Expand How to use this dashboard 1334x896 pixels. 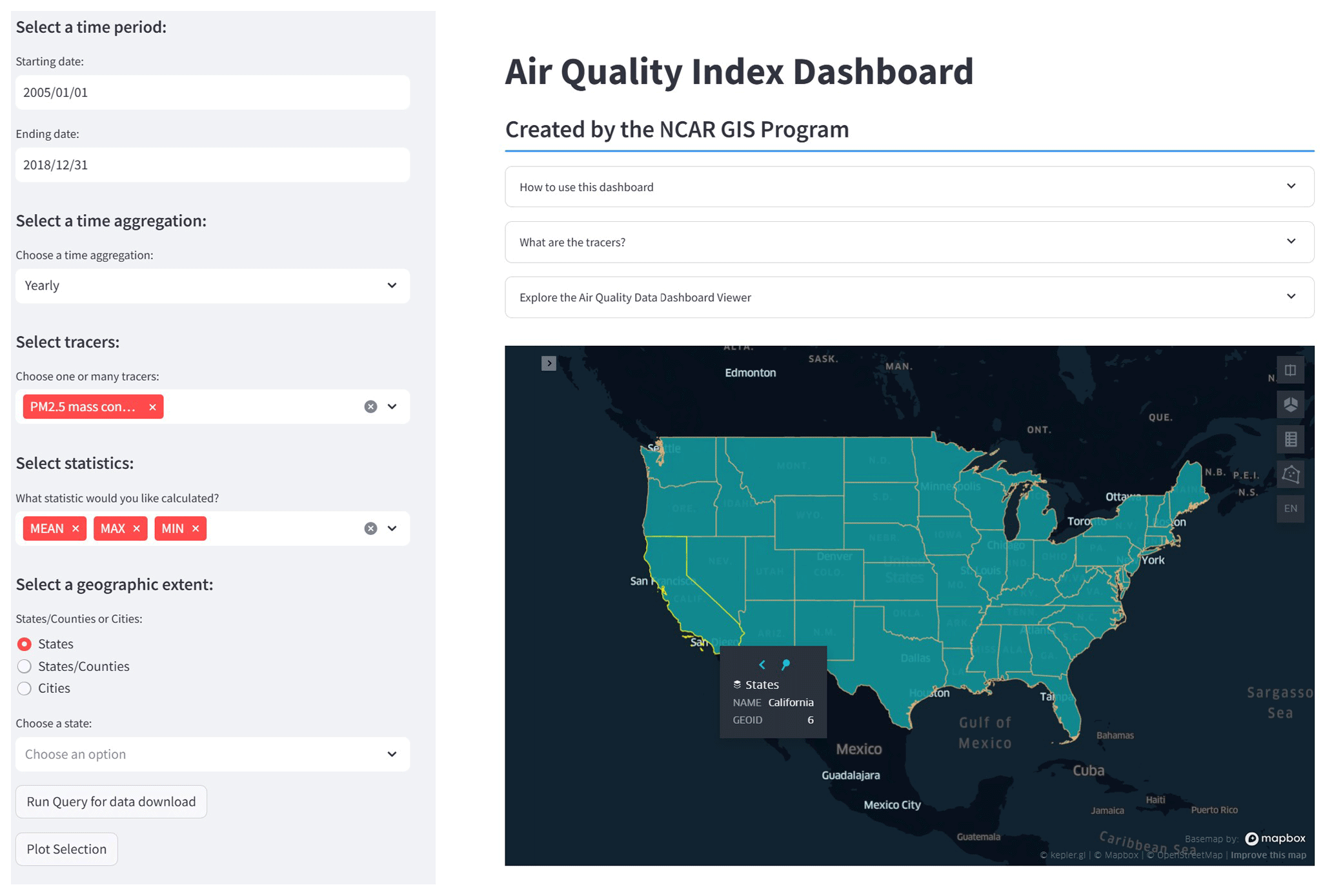tap(909, 187)
